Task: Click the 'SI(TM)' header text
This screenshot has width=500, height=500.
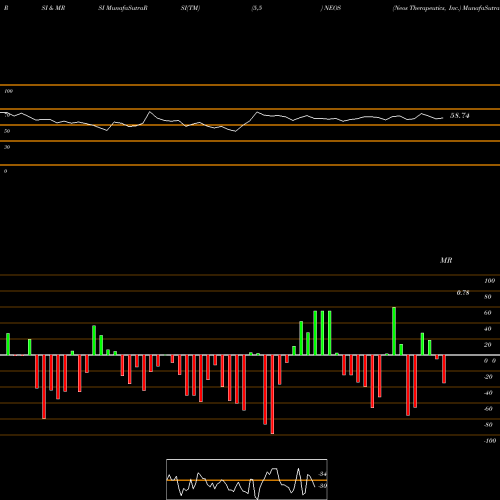Action: tap(190, 8)
